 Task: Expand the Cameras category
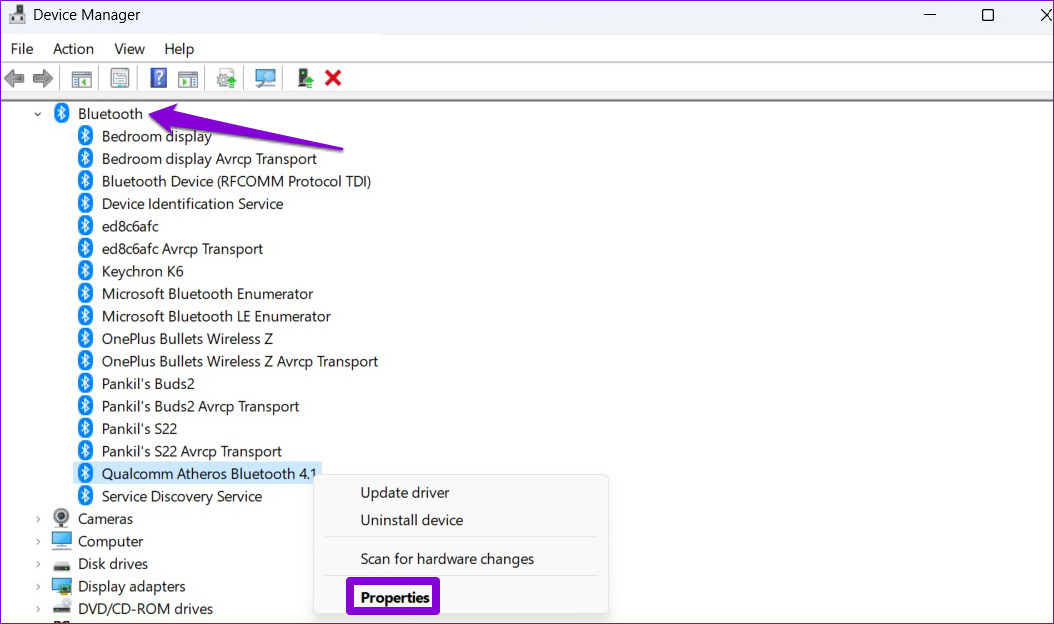coord(38,518)
